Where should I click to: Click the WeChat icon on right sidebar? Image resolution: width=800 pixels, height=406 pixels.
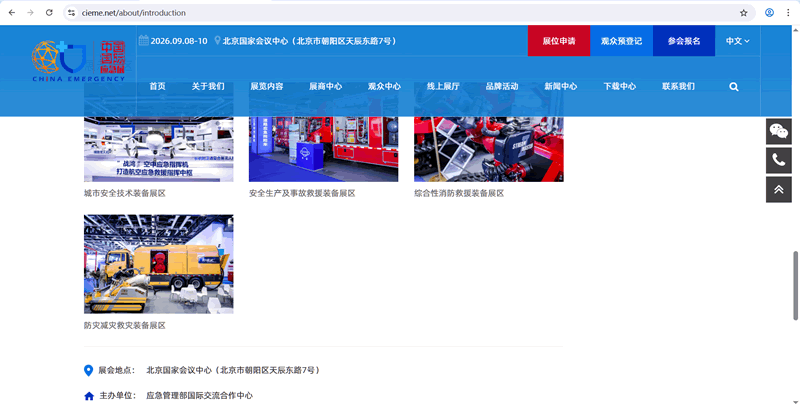point(778,131)
